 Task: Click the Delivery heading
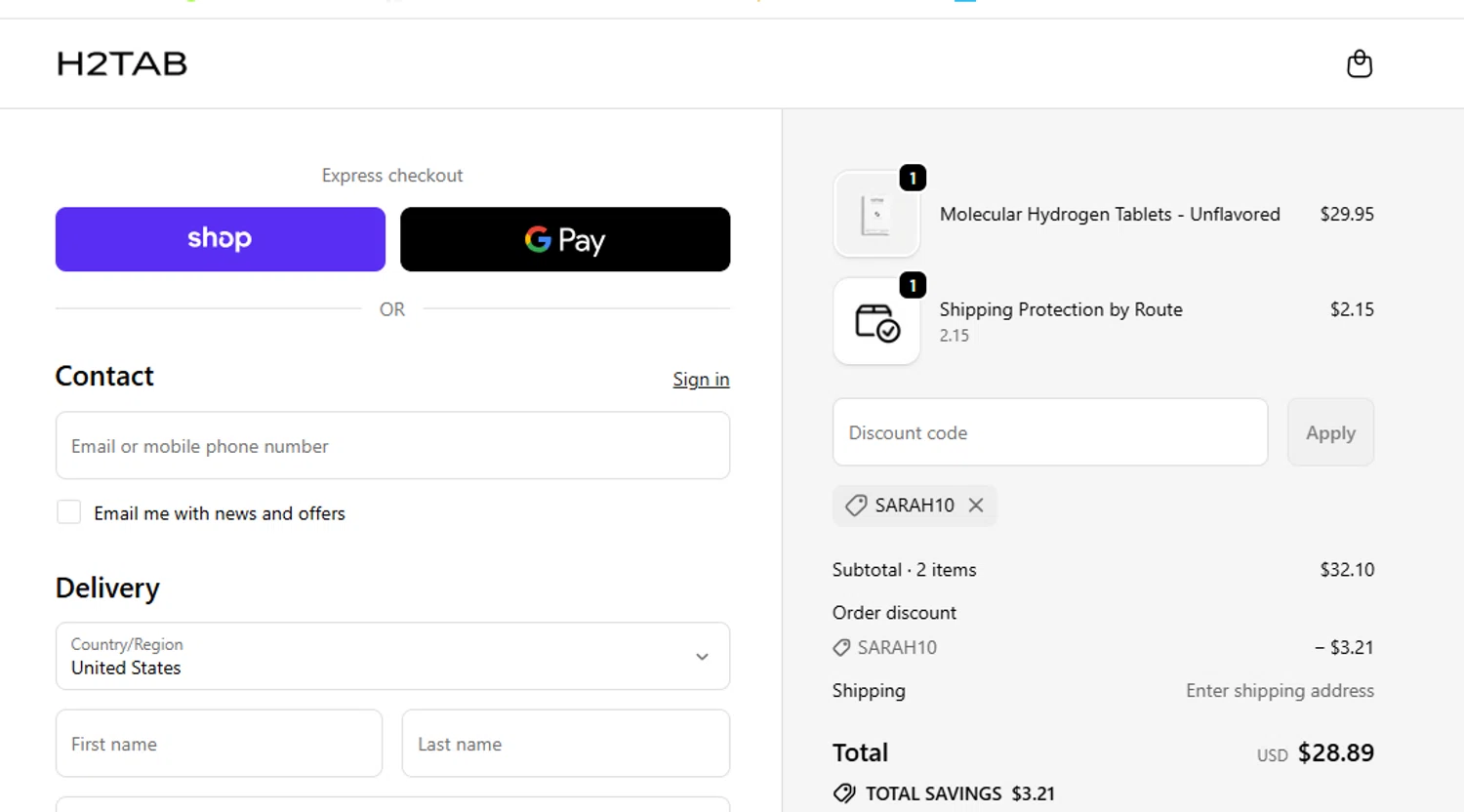[x=107, y=588]
